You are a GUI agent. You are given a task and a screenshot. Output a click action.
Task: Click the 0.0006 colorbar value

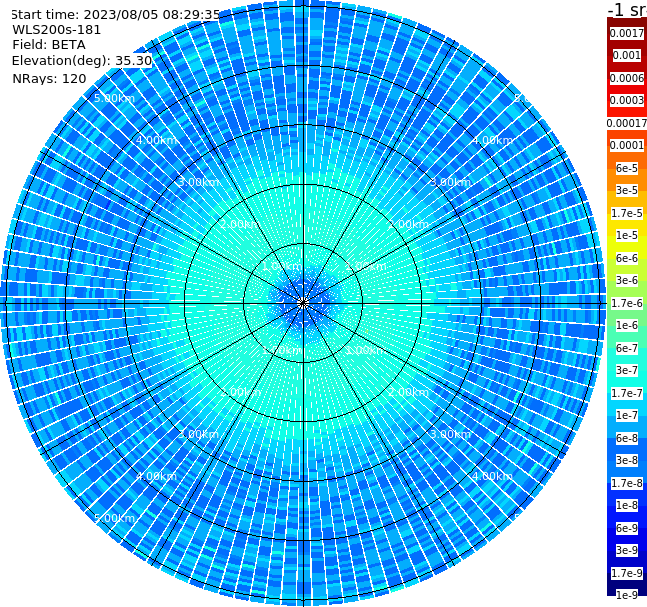(627, 78)
